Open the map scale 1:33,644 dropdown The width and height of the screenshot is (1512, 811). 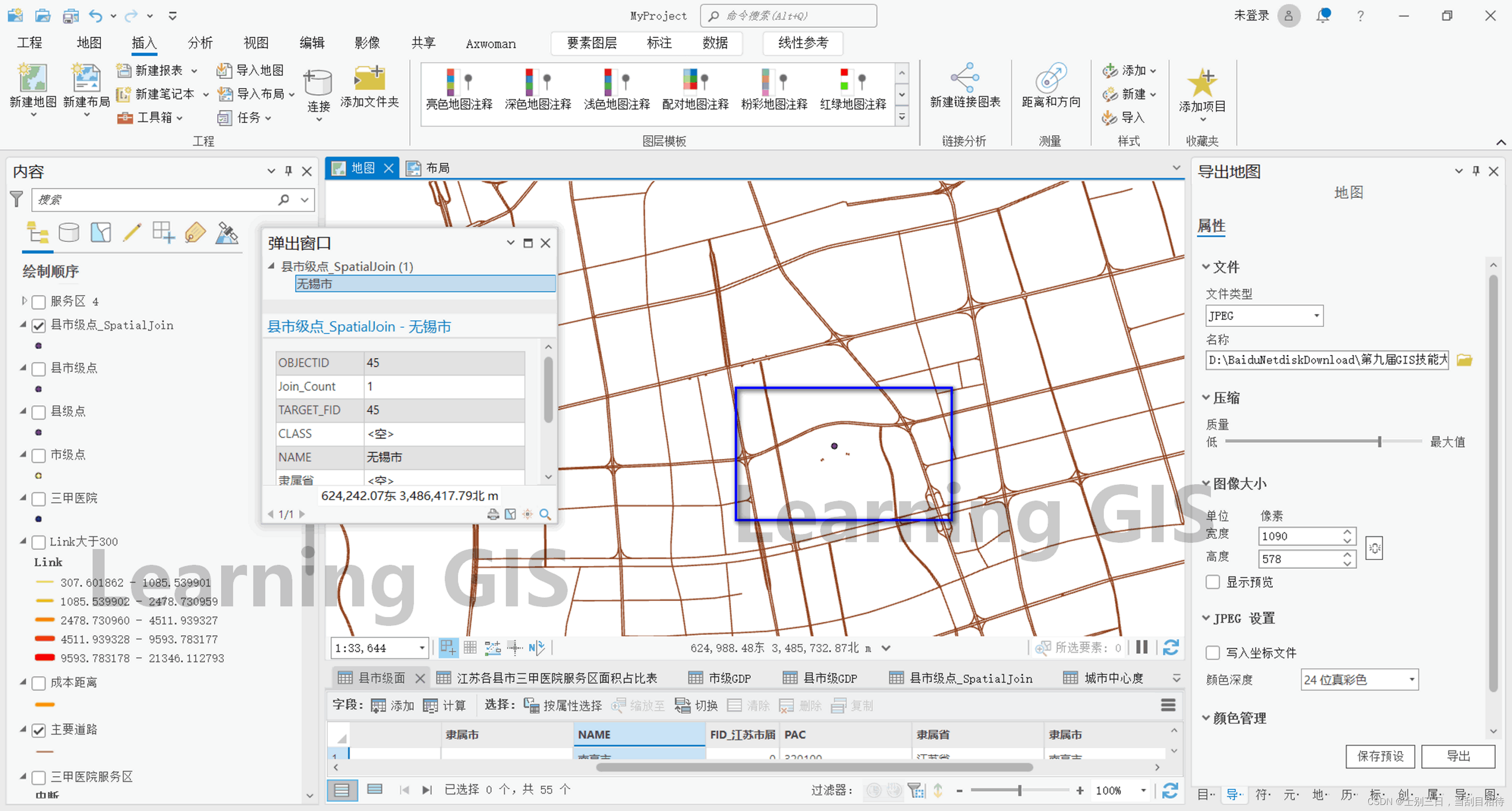click(421, 648)
